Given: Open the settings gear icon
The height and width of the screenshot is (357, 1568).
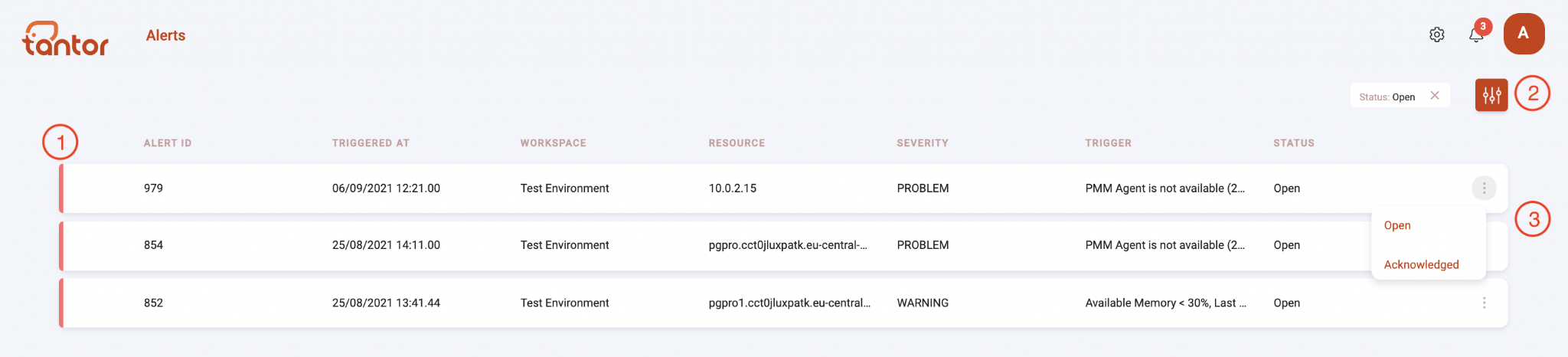Looking at the screenshot, I should [x=1436, y=34].
